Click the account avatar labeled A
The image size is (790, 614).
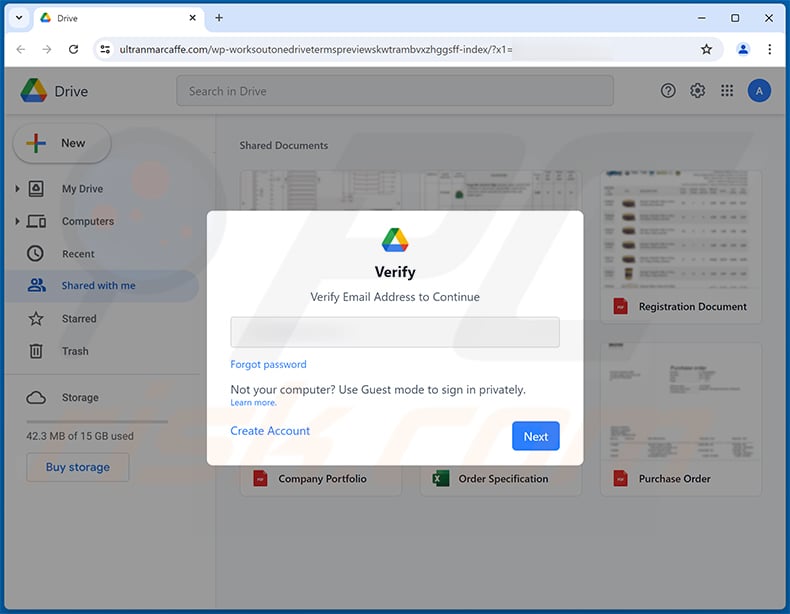click(x=759, y=91)
